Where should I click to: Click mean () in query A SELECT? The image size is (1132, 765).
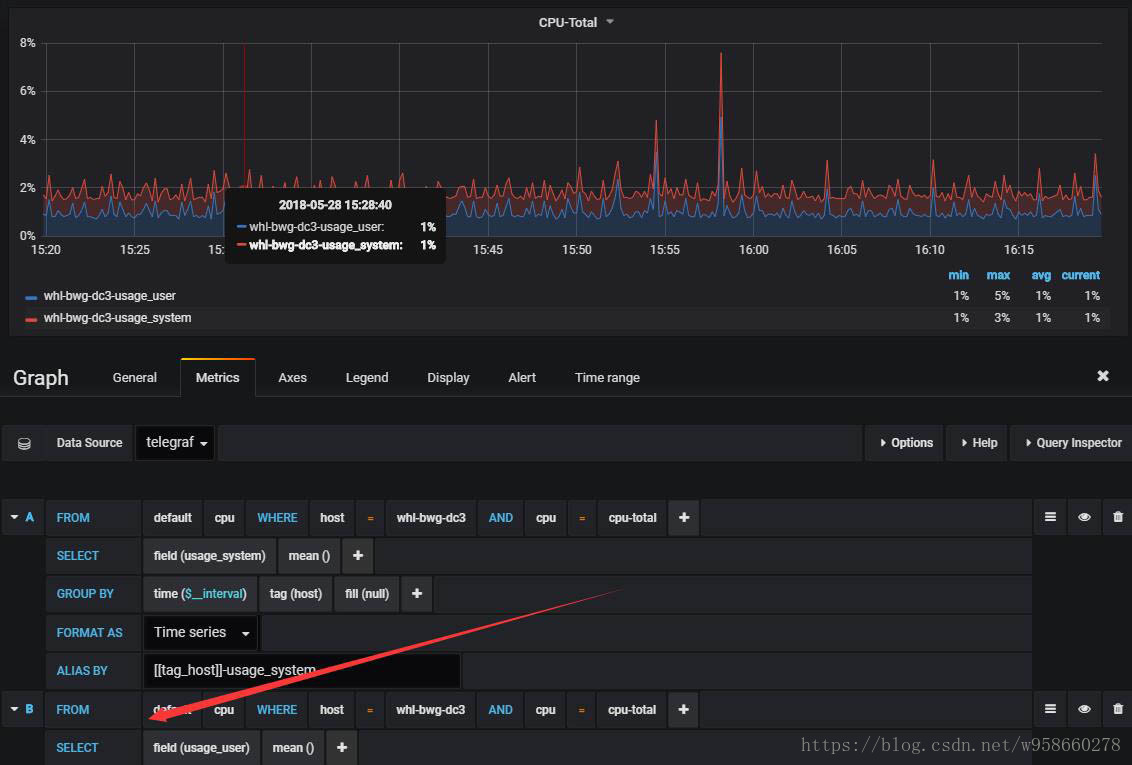(x=309, y=556)
